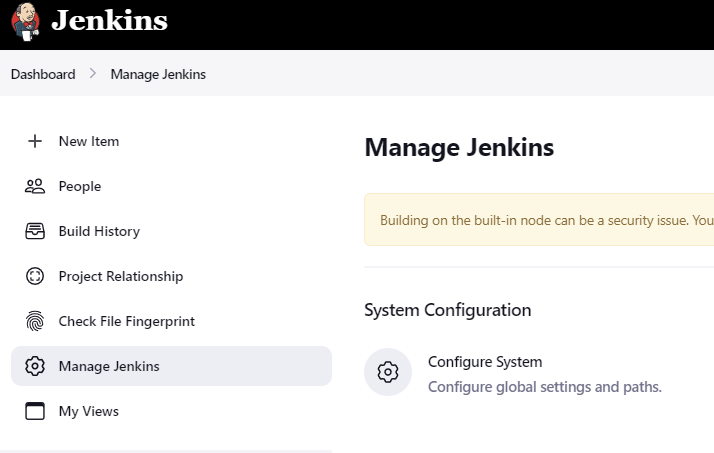Open the Build History sidebar entry
The width and height of the screenshot is (714, 453).
pos(99,231)
